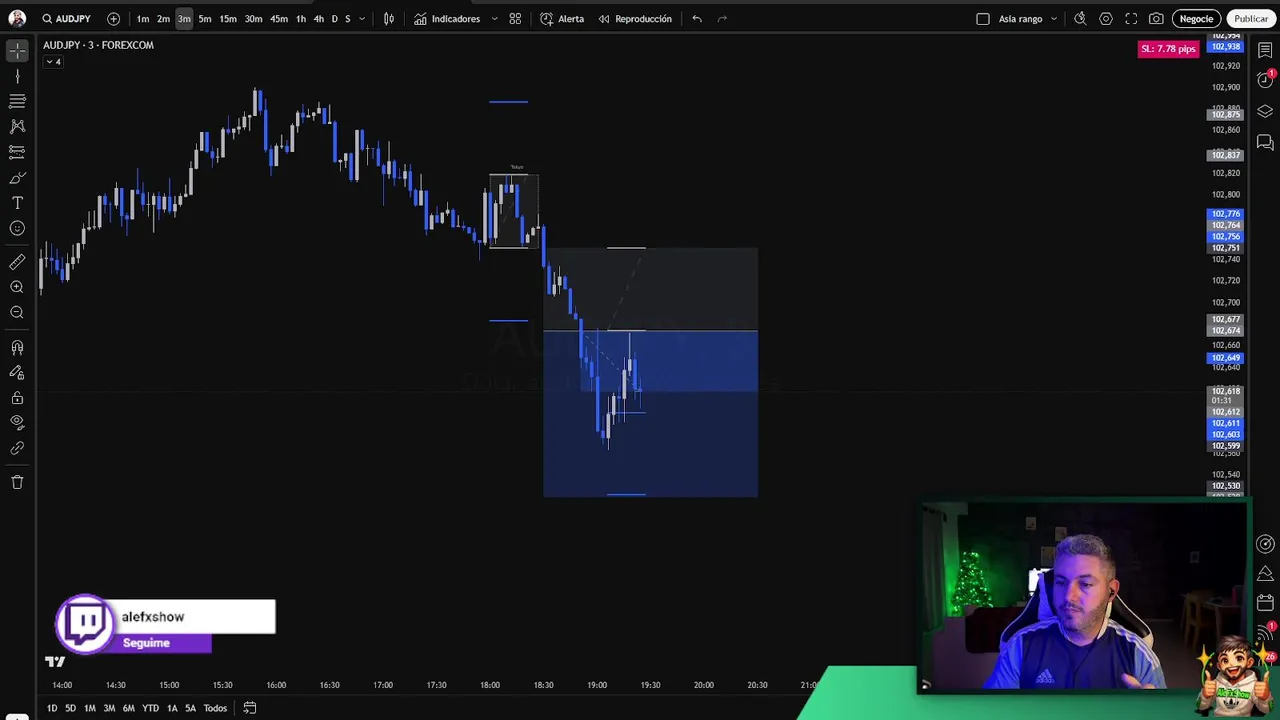1280x720 pixels.
Task: Open the chart patterns tool
Action: coord(17,126)
